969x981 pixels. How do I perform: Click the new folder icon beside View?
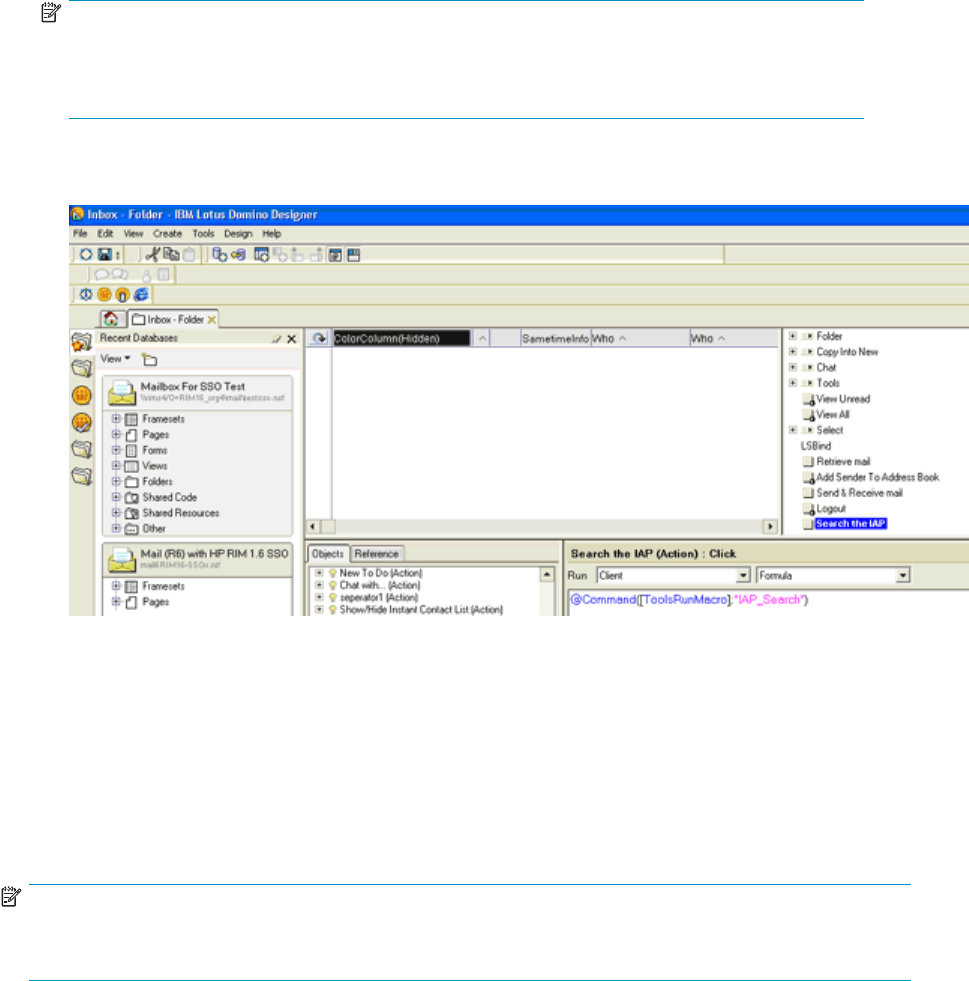coord(150,359)
